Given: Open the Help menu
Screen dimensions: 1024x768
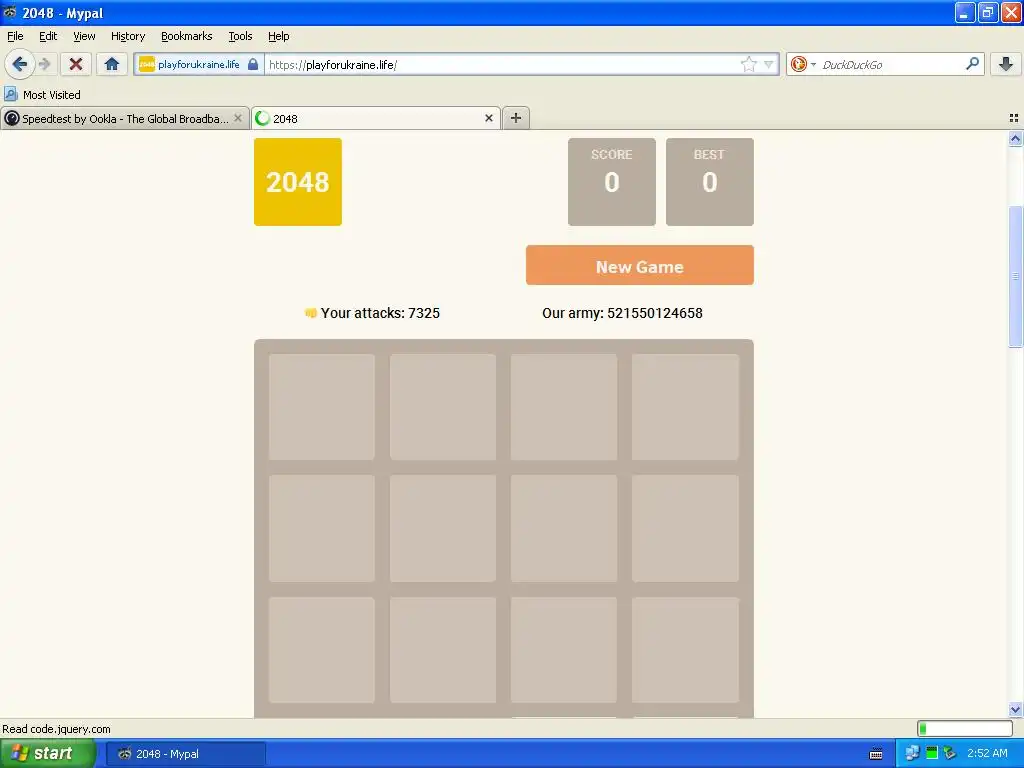Looking at the screenshot, I should 278,36.
